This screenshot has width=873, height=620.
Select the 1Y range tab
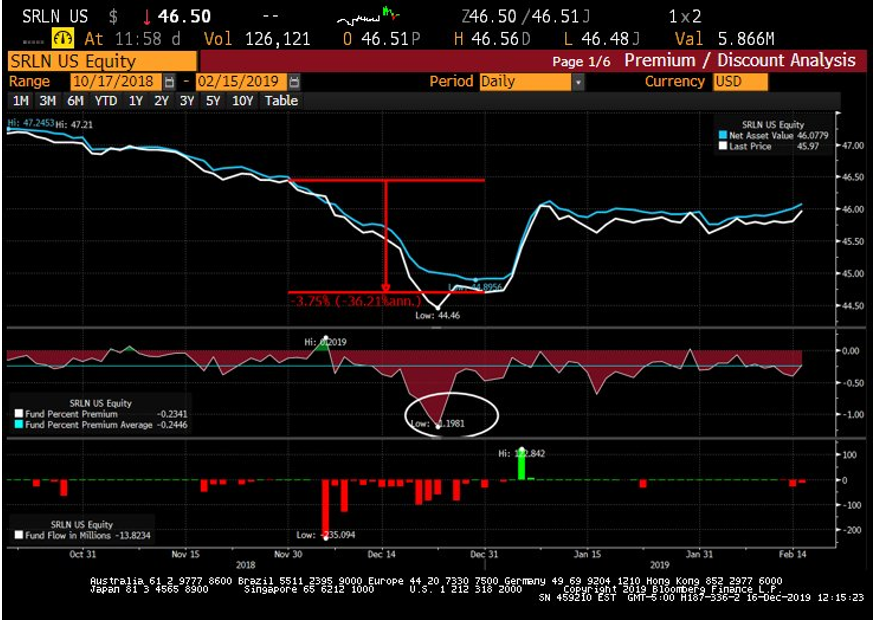point(135,101)
